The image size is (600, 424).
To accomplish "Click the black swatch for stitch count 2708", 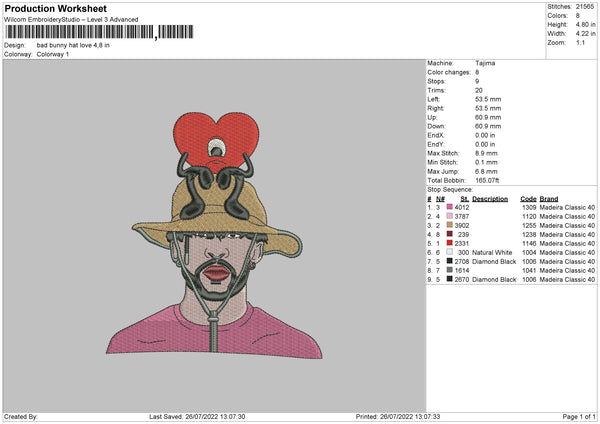I will [449, 261].
